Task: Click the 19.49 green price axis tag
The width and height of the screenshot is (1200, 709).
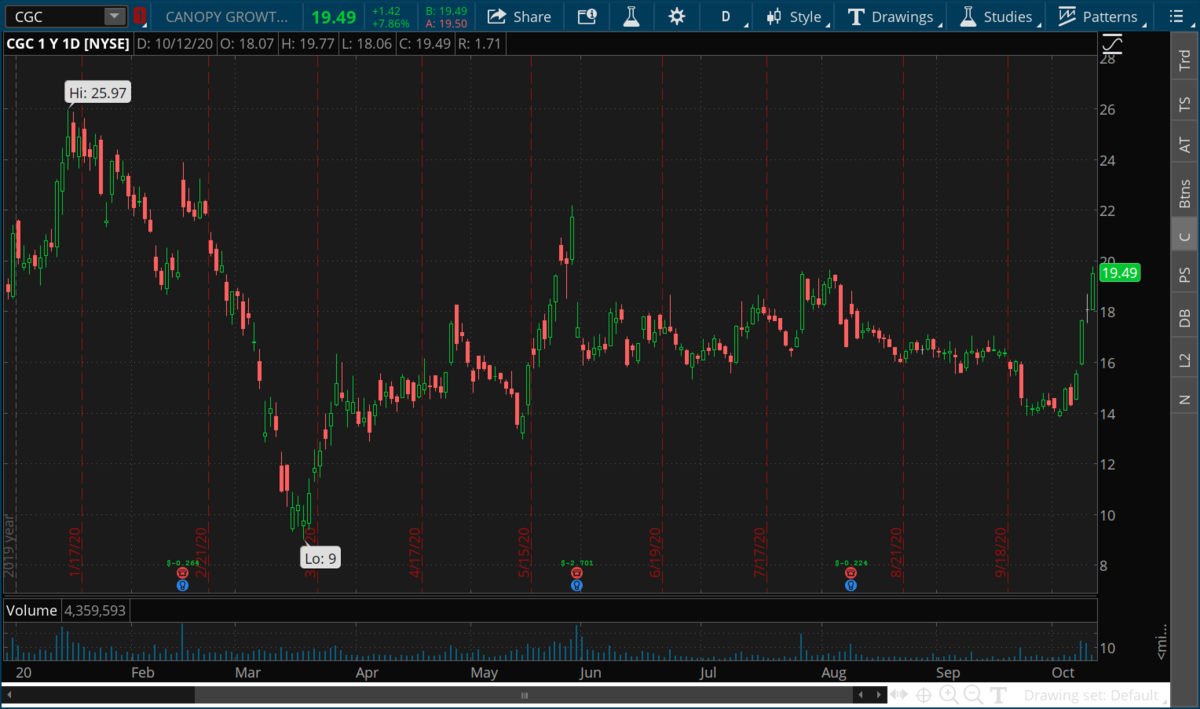Action: click(1122, 272)
